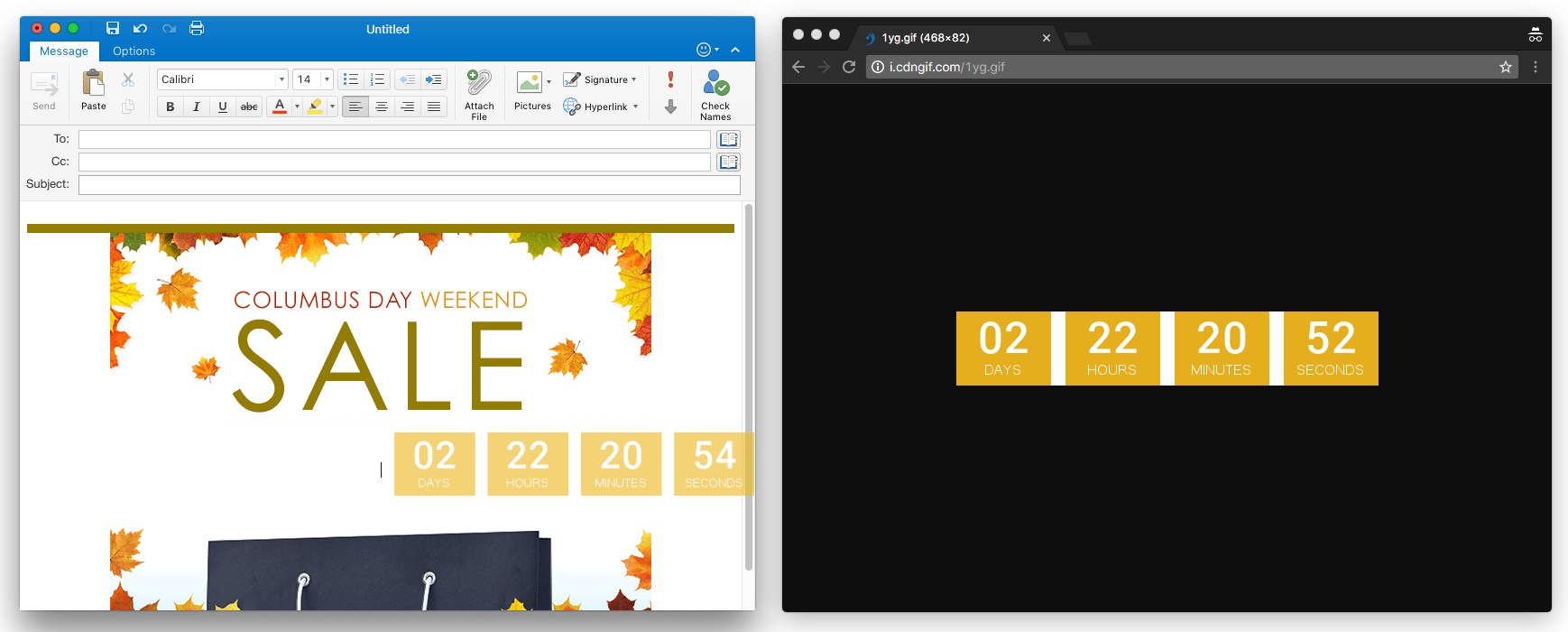1568x632 pixels.
Task: Click the Redo arrow in title bar
Action: [169, 29]
